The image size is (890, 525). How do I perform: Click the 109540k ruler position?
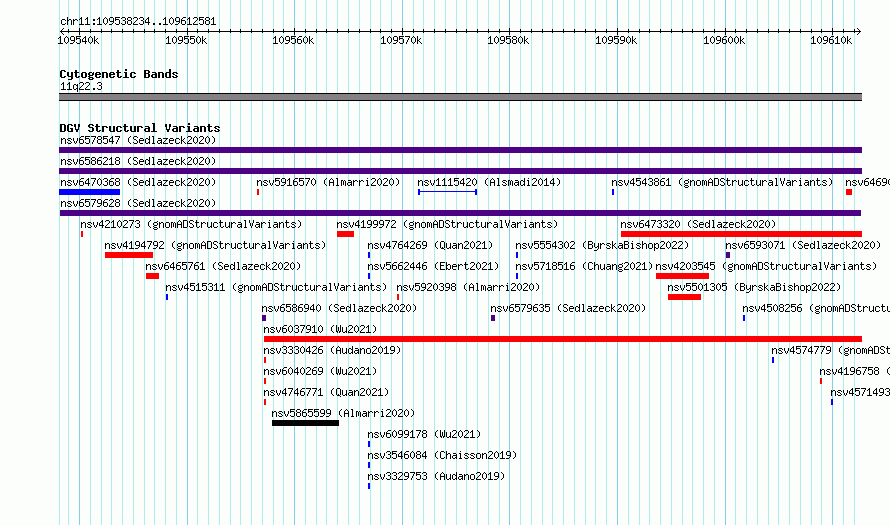pyautogui.click(x=78, y=40)
